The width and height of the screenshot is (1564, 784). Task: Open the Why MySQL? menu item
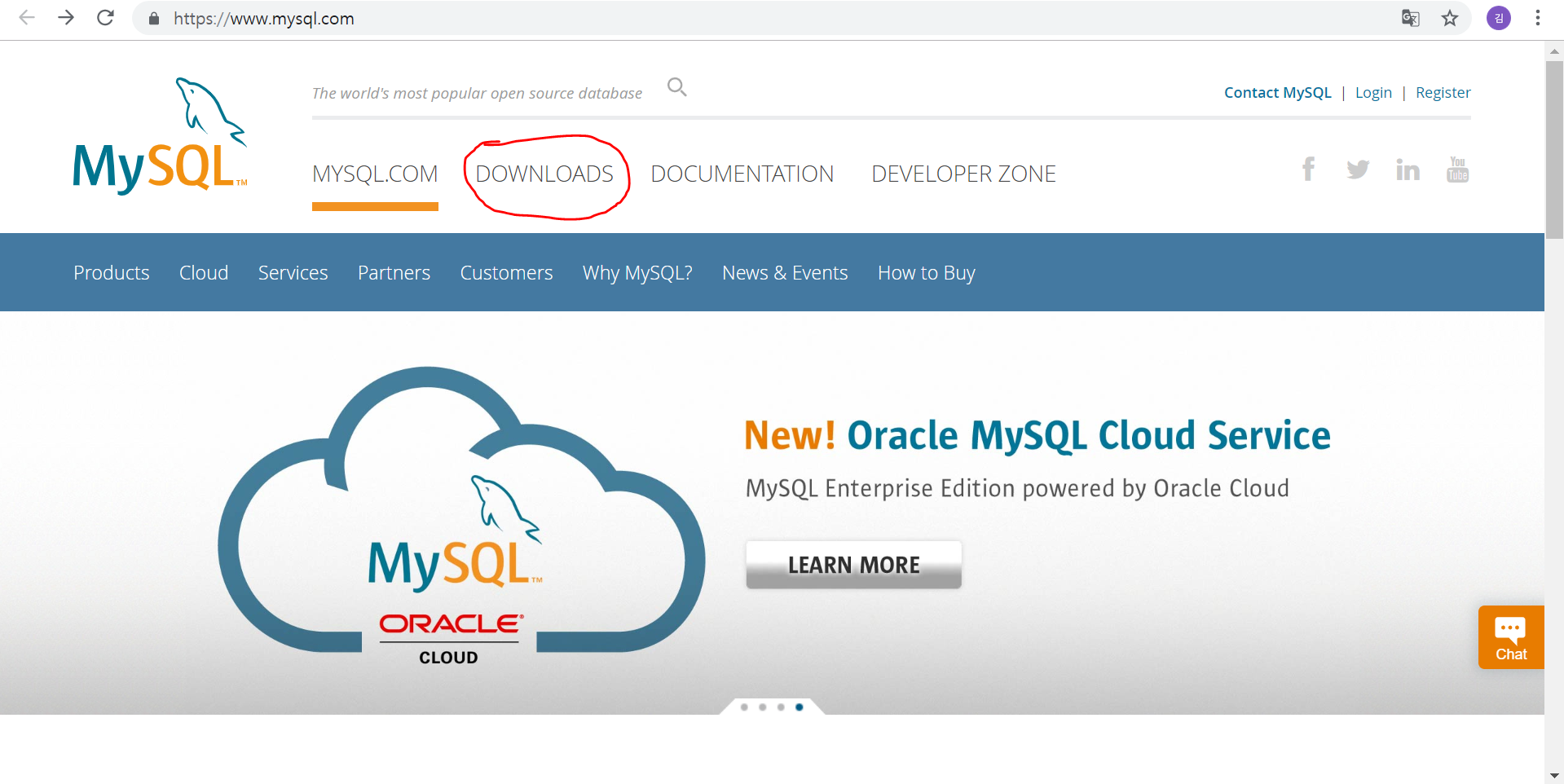637,273
